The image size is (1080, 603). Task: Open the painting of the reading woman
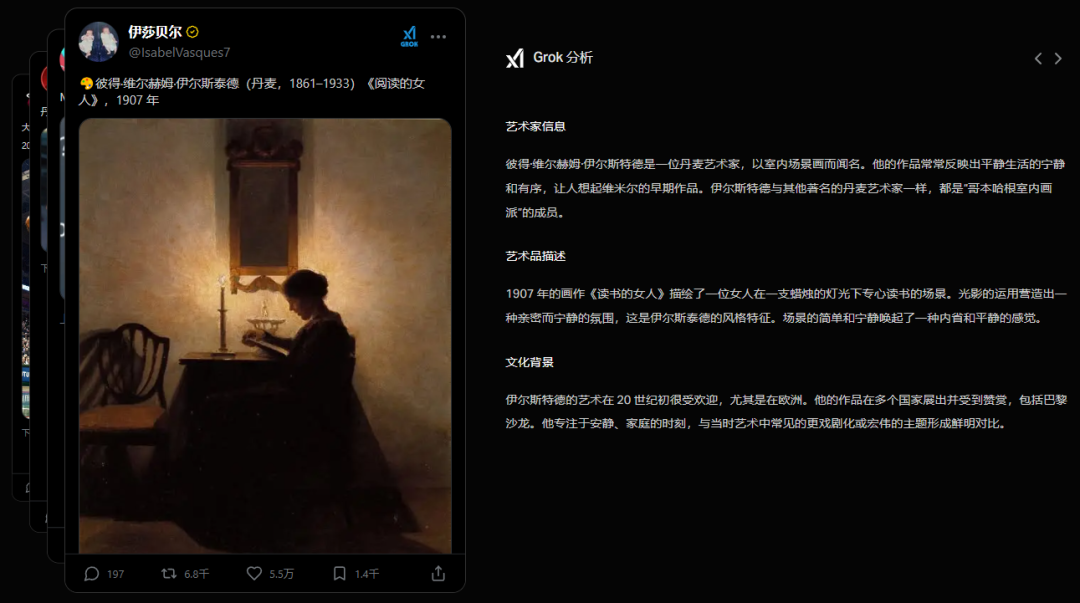click(x=265, y=336)
